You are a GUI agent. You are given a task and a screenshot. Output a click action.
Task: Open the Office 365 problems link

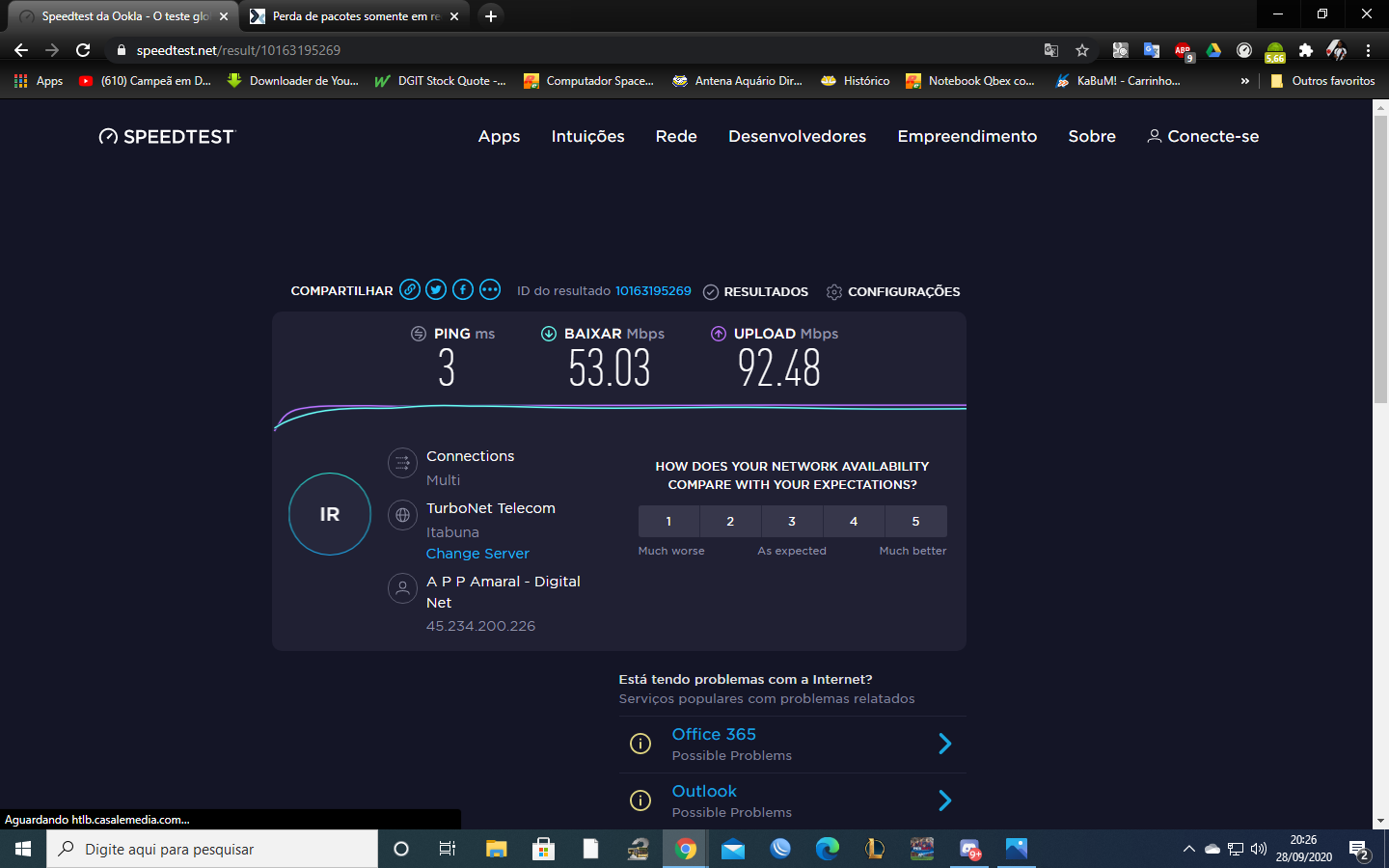[x=714, y=734]
